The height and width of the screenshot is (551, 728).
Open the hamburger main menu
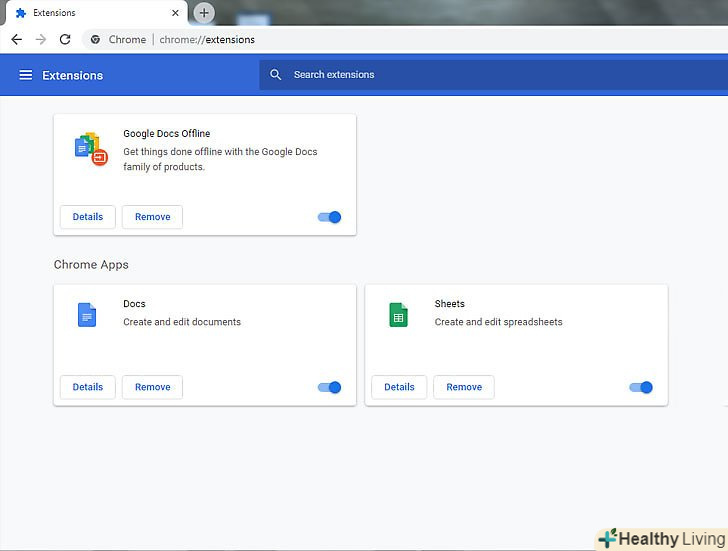coord(26,75)
